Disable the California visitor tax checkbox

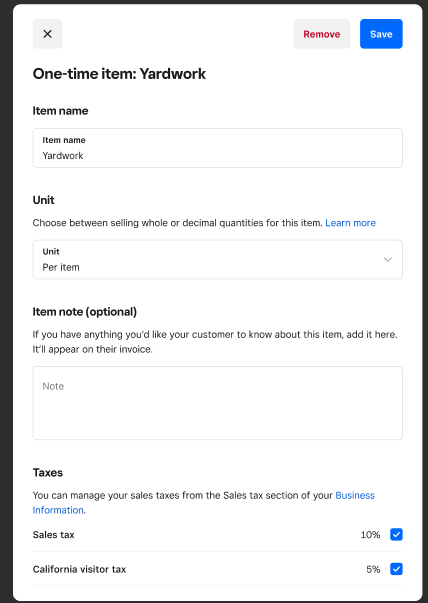396,569
